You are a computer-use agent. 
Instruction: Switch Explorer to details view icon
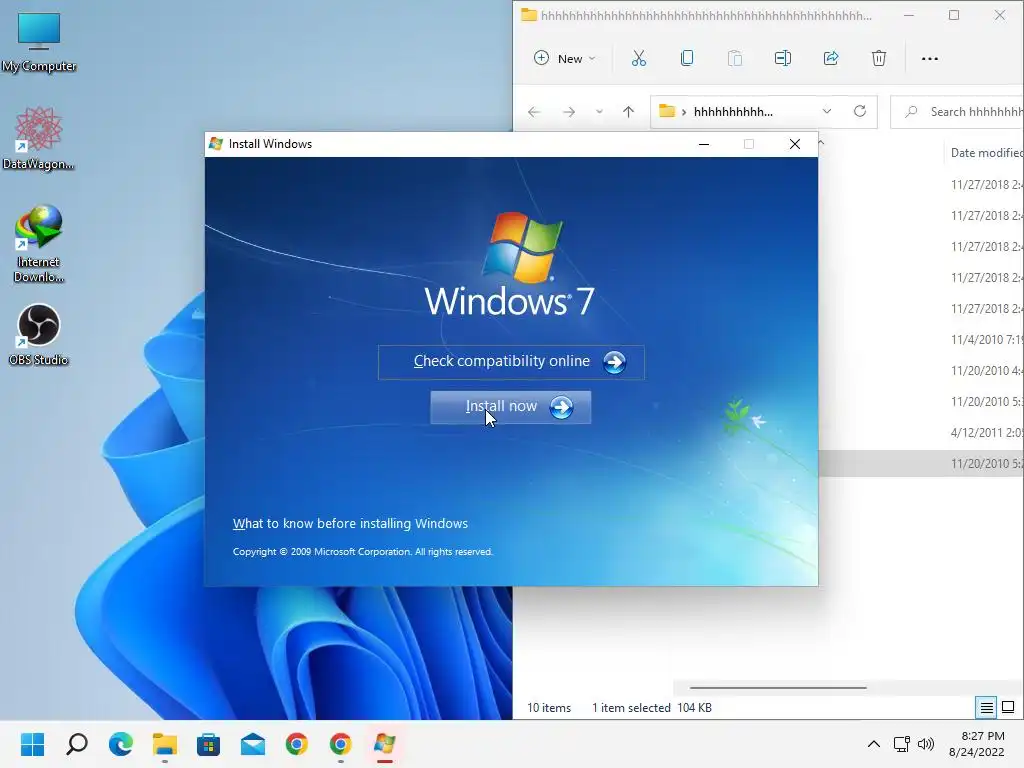[986, 707]
